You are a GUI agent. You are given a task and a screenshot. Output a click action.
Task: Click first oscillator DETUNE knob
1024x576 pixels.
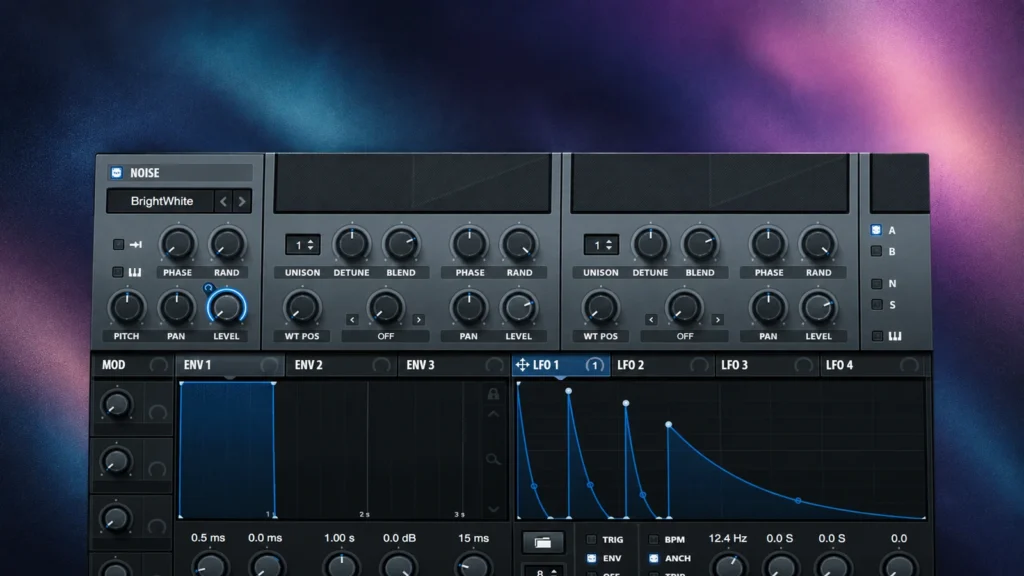click(x=351, y=244)
